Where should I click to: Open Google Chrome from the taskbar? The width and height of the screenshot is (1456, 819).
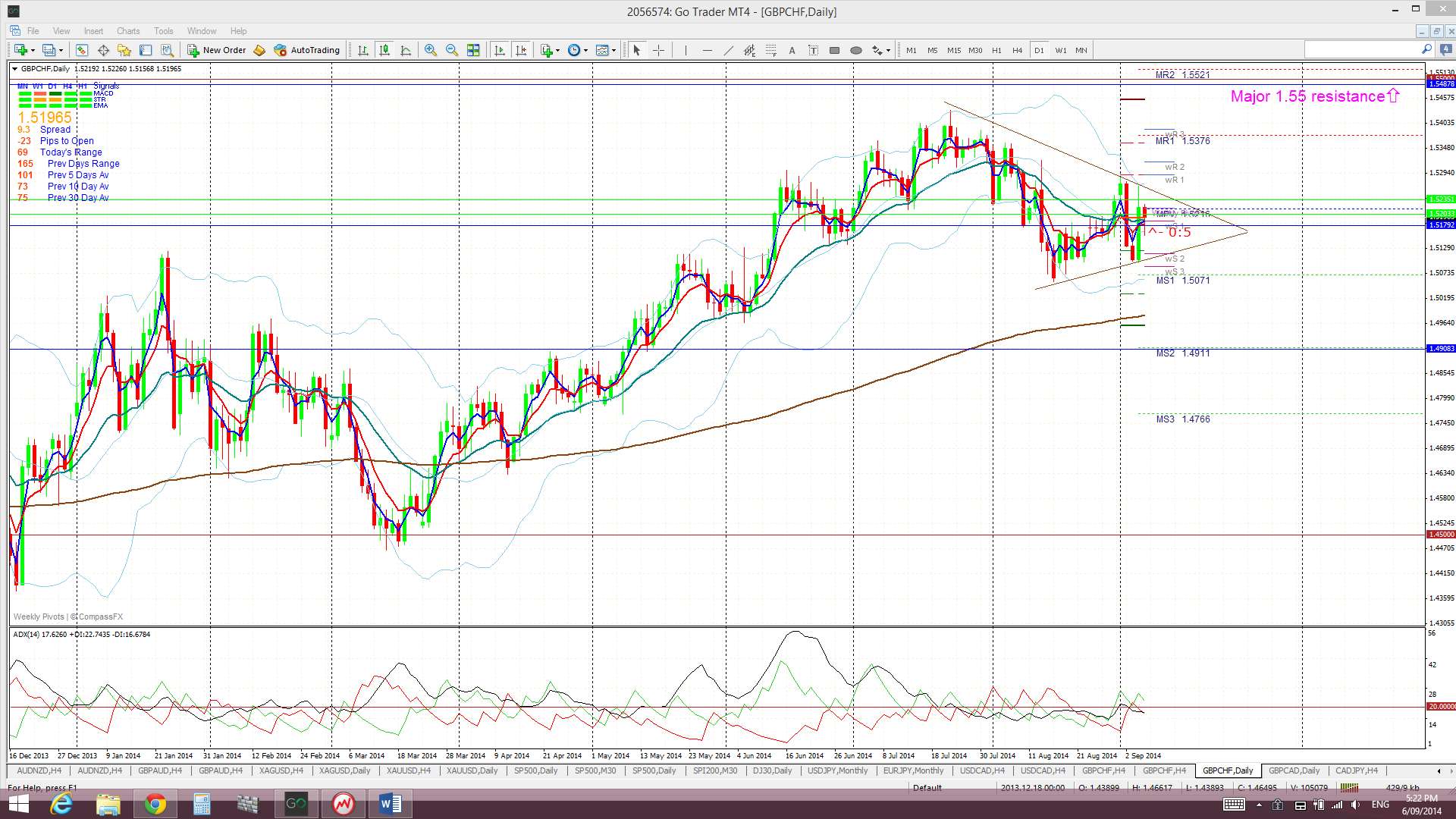click(x=155, y=804)
